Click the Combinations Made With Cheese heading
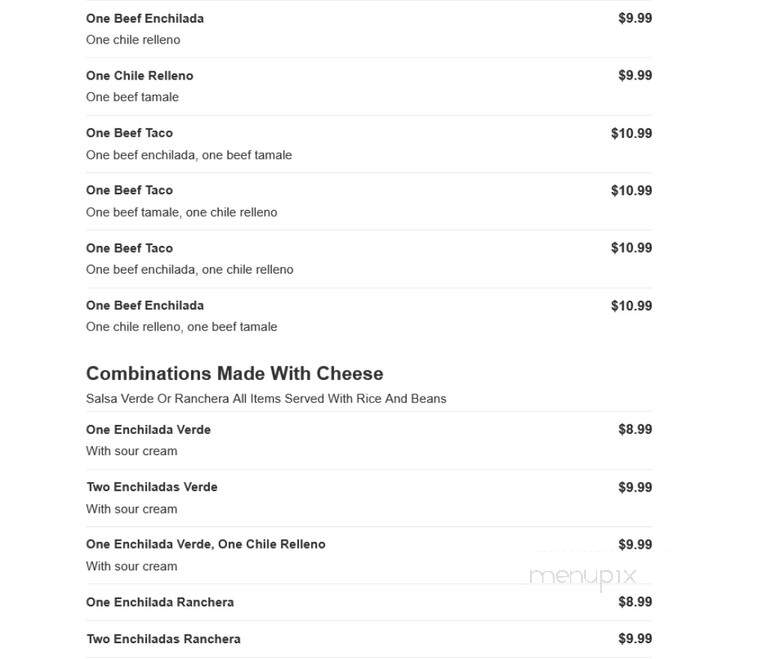Viewport: 762px width, 659px height. (x=235, y=373)
